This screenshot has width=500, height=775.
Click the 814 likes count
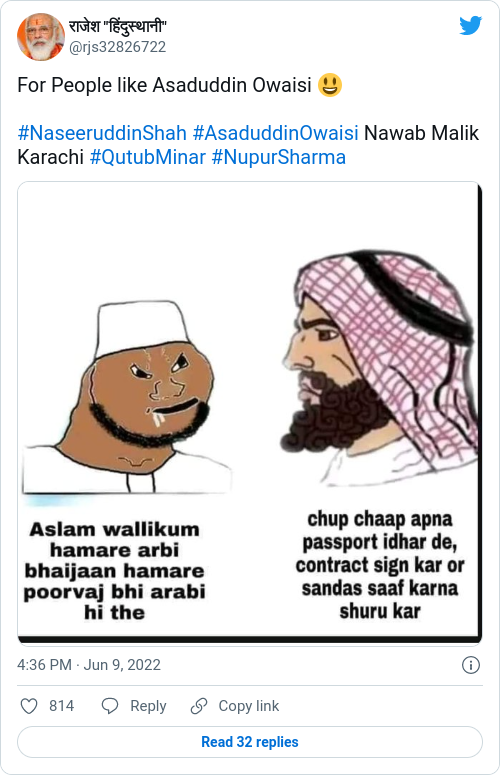(x=61, y=706)
